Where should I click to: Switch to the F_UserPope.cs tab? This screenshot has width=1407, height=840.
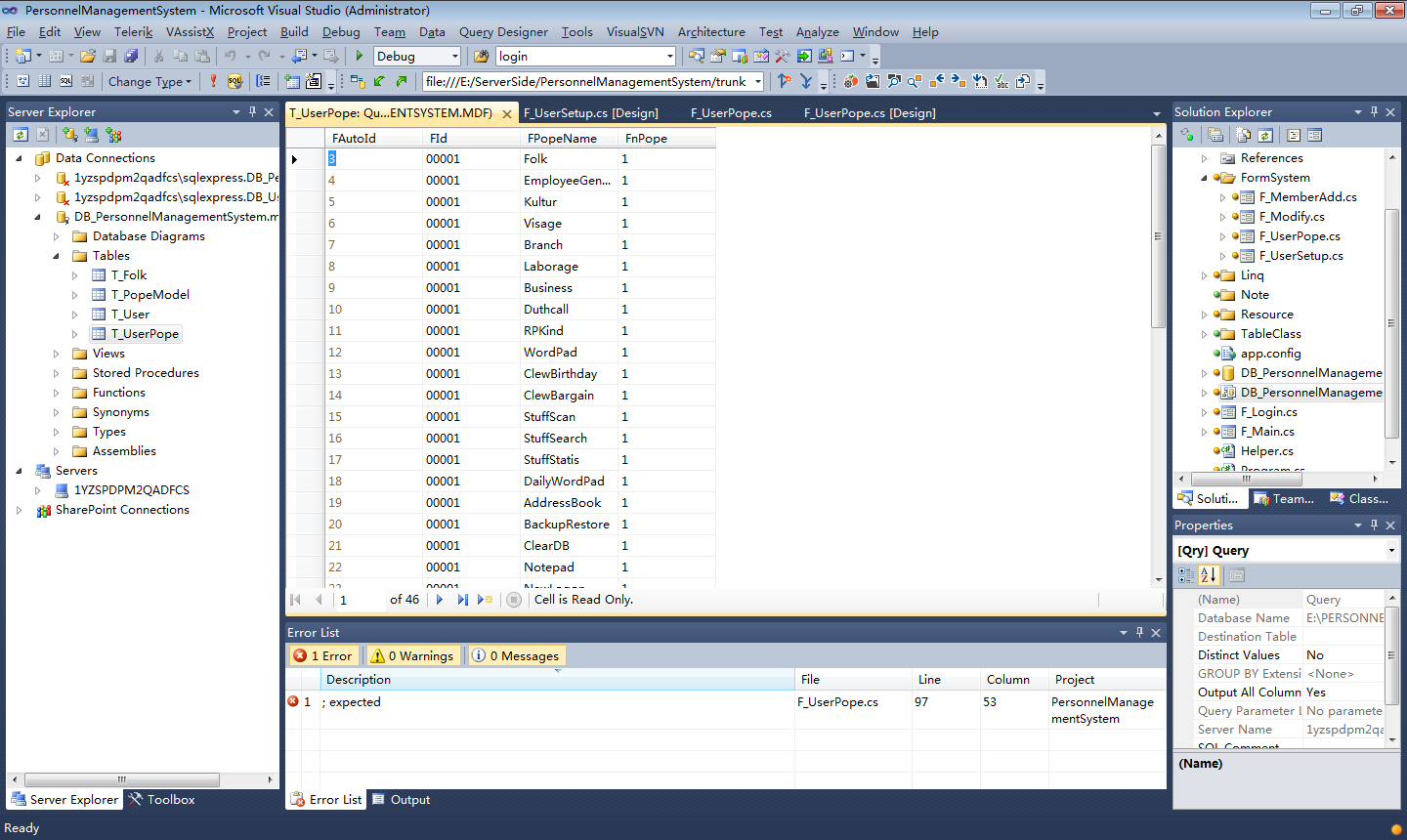pos(731,113)
